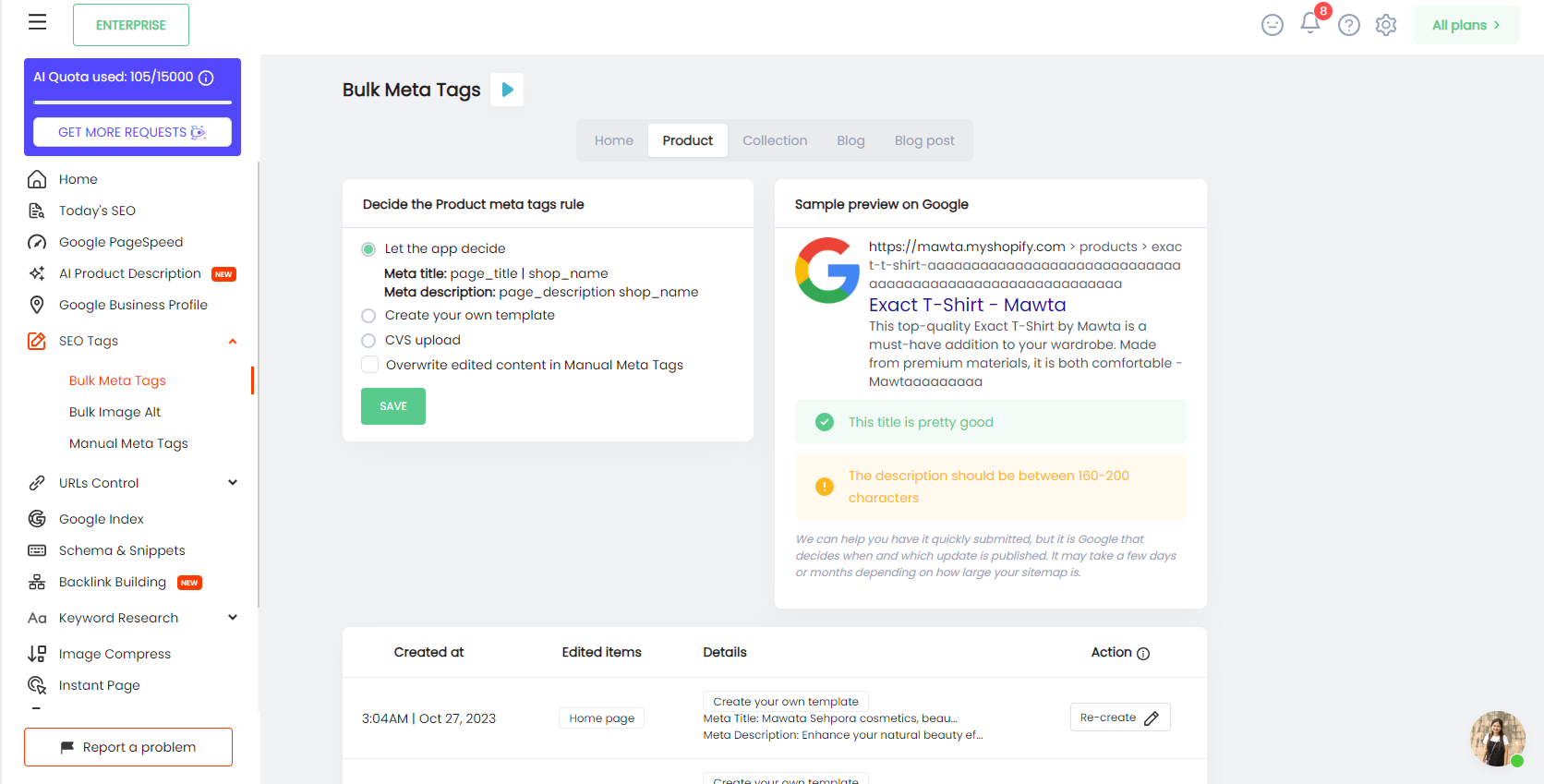
Task: Open notifications bell icon
Action: (x=1309, y=23)
